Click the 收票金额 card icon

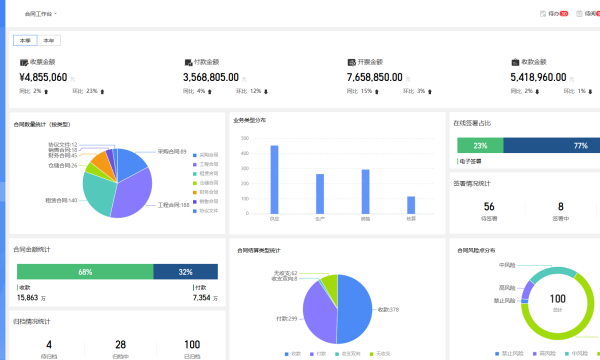24,62
